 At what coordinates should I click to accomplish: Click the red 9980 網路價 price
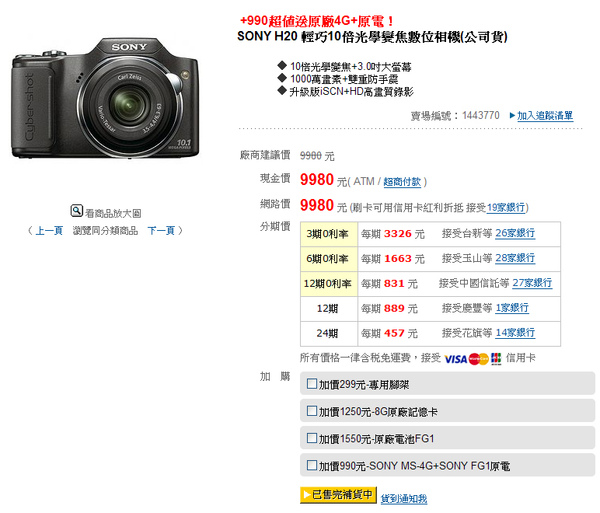pyautogui.click(x=317, y=205)
